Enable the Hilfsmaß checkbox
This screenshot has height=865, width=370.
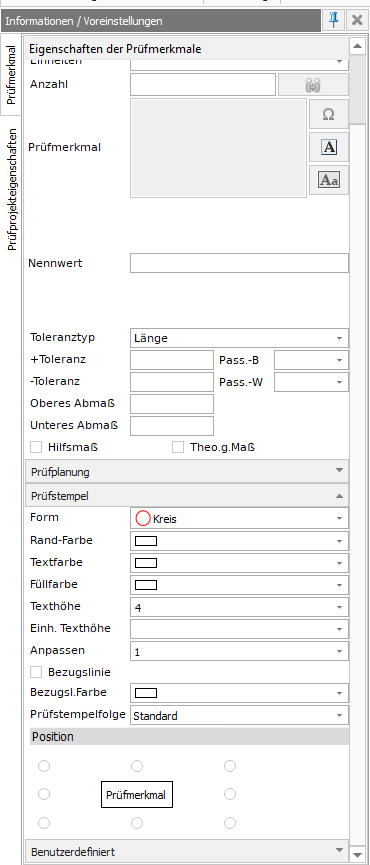pyautogui.click(x=36, y=447)
